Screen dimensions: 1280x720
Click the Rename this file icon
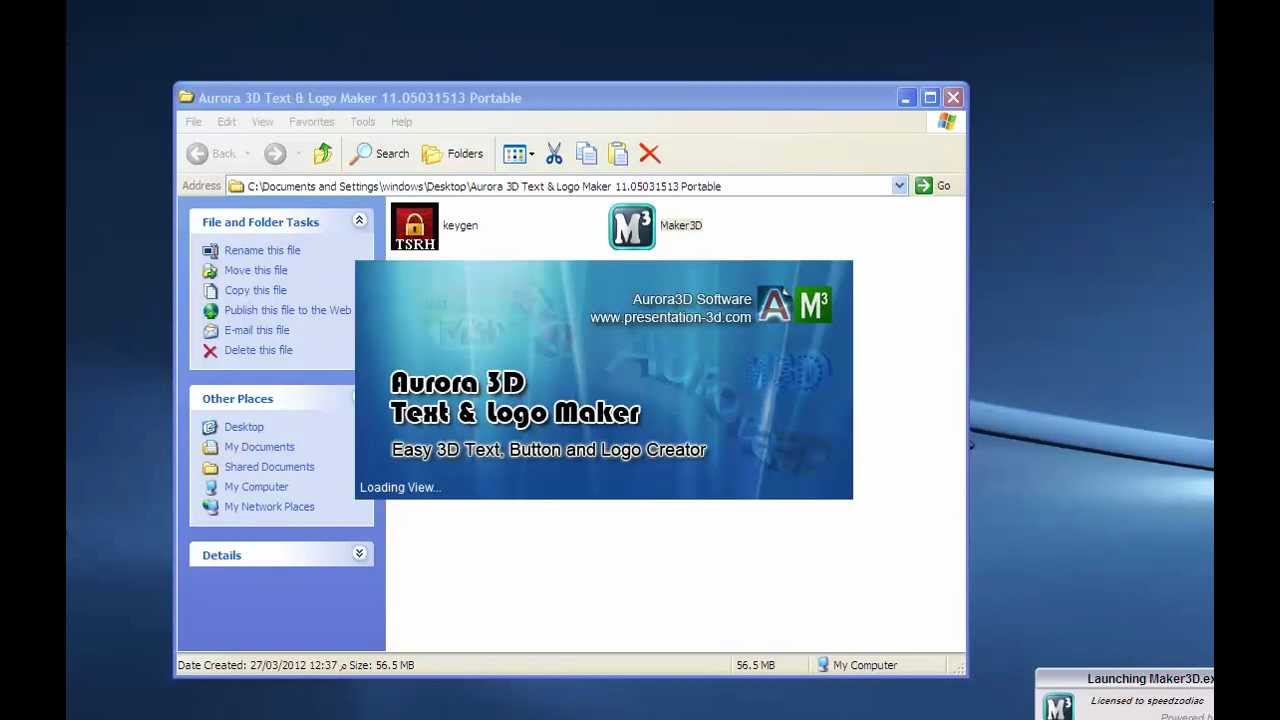(210, 250)
